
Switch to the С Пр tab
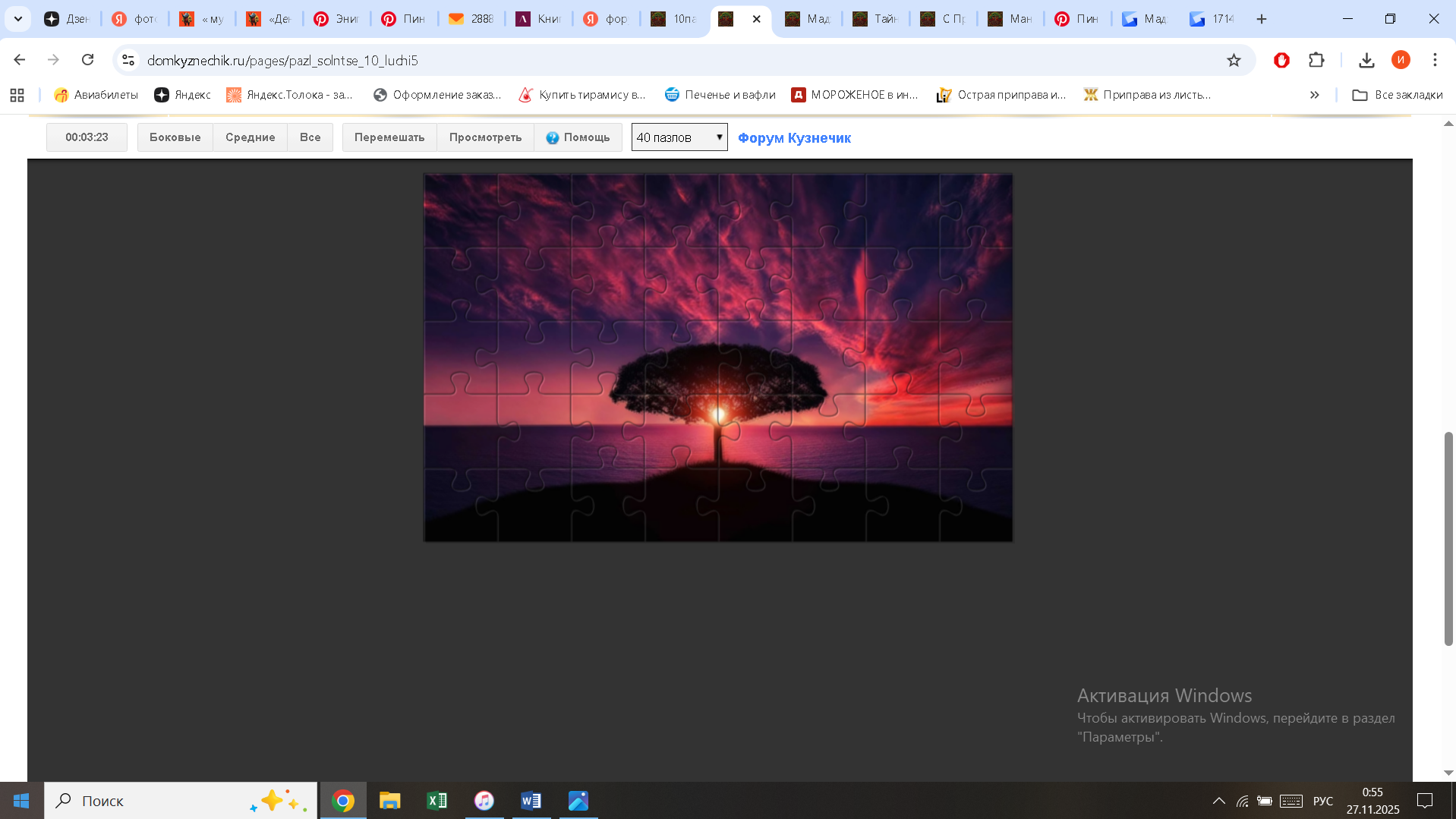coord(944,19)
